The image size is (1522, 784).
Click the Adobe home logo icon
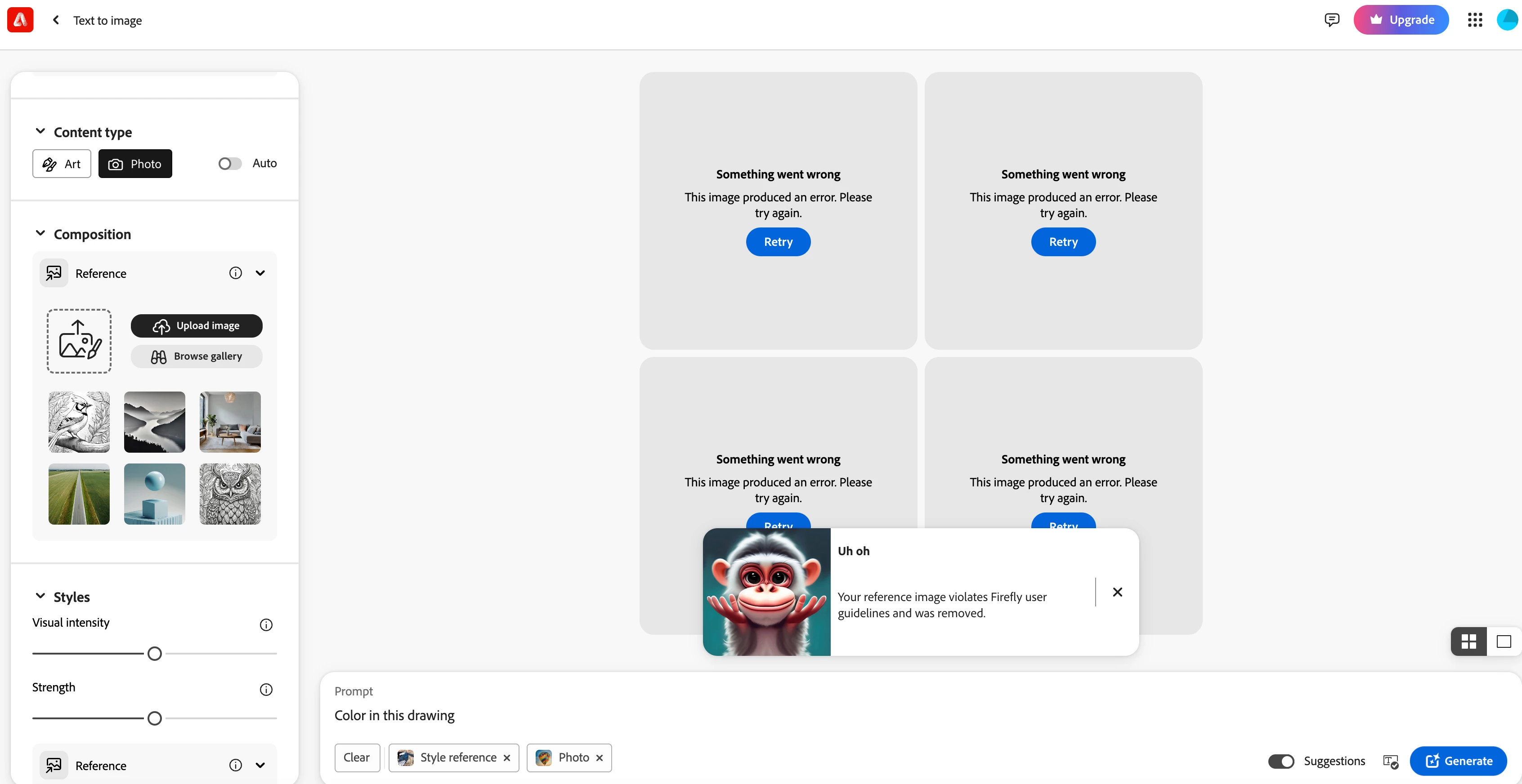coord(20,20)
